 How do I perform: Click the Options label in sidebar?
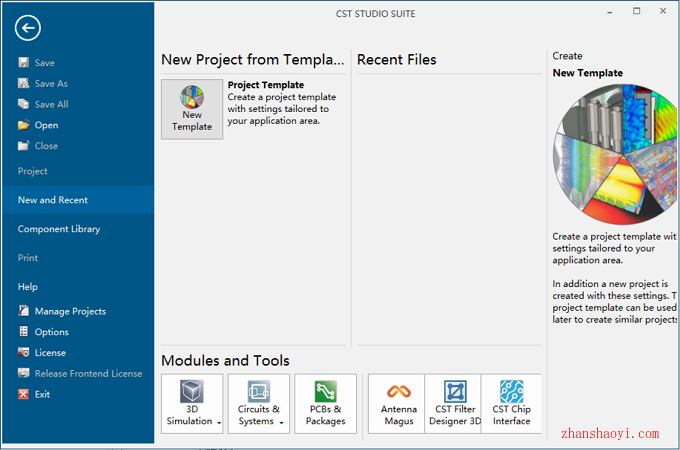point(52,332)
